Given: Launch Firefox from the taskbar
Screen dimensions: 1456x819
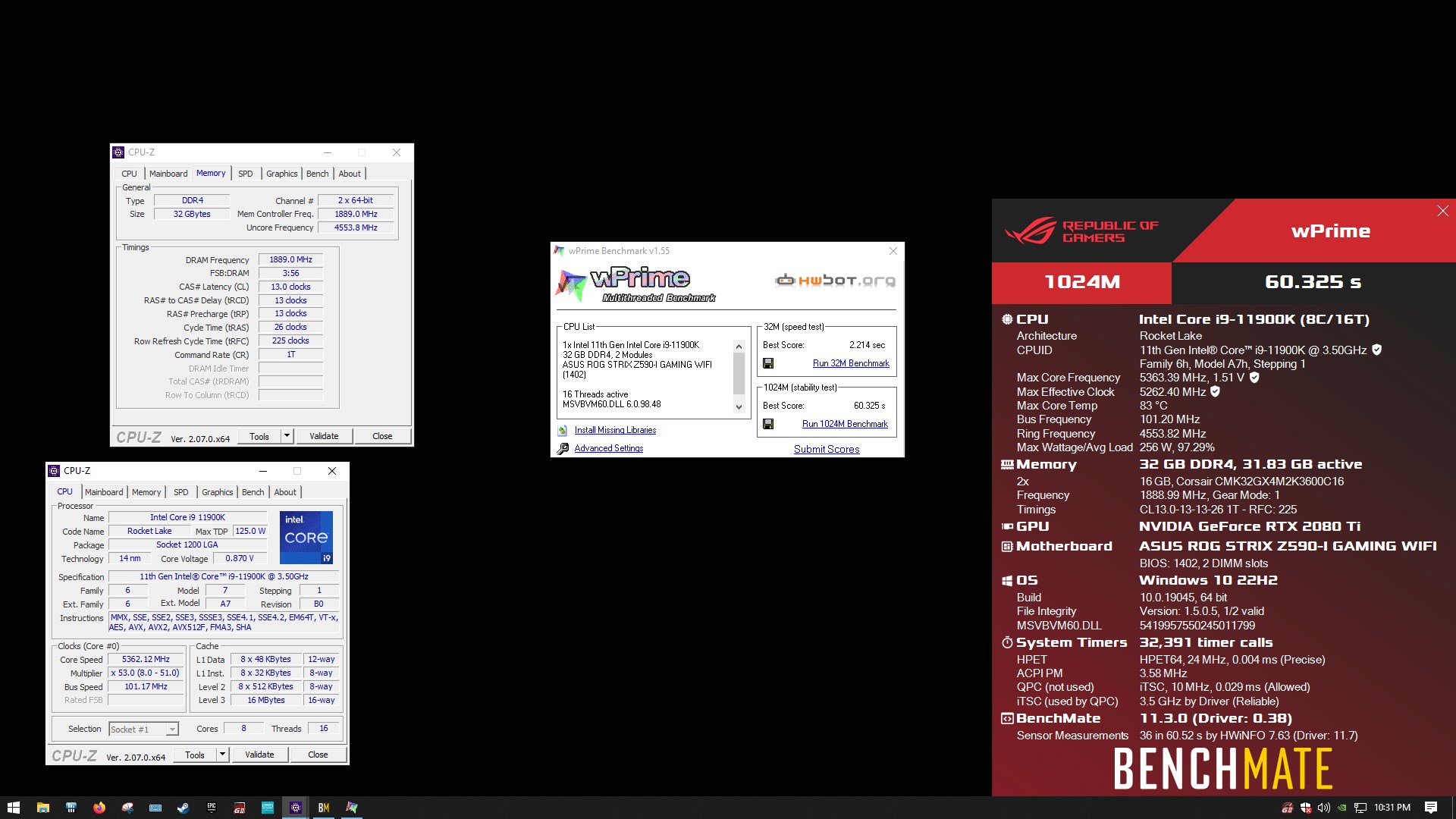Looking at the screenshot, I should [99, 808].
